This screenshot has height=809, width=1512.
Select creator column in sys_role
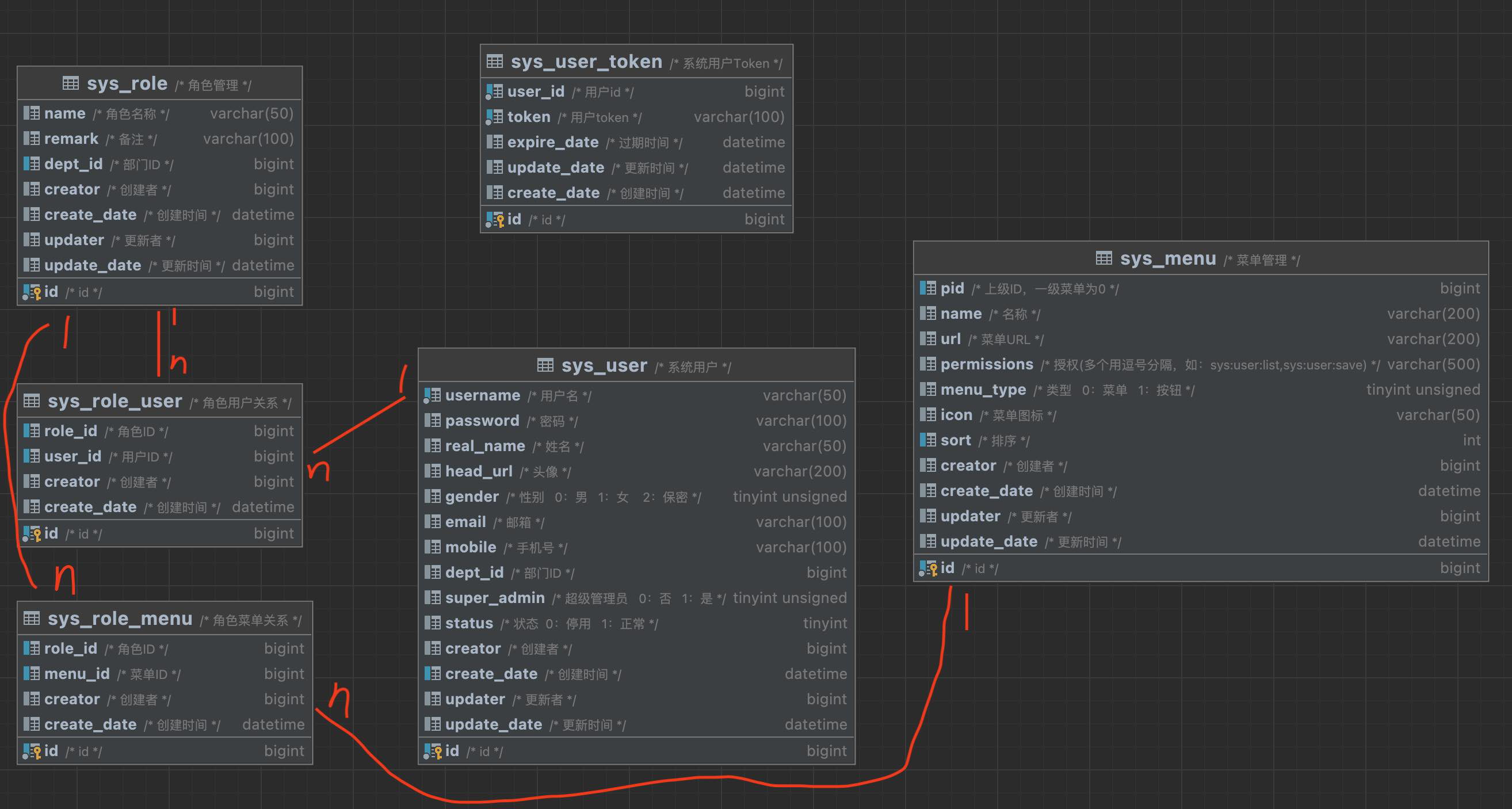tap(159, 189)
